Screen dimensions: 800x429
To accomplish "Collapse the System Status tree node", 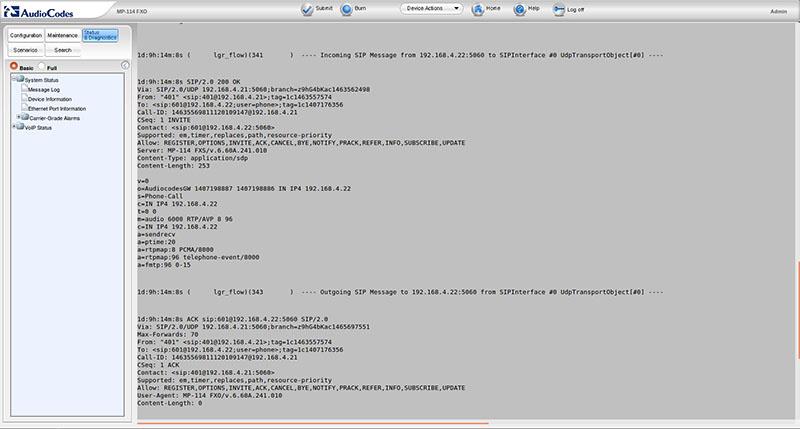I will coord(14,79).
